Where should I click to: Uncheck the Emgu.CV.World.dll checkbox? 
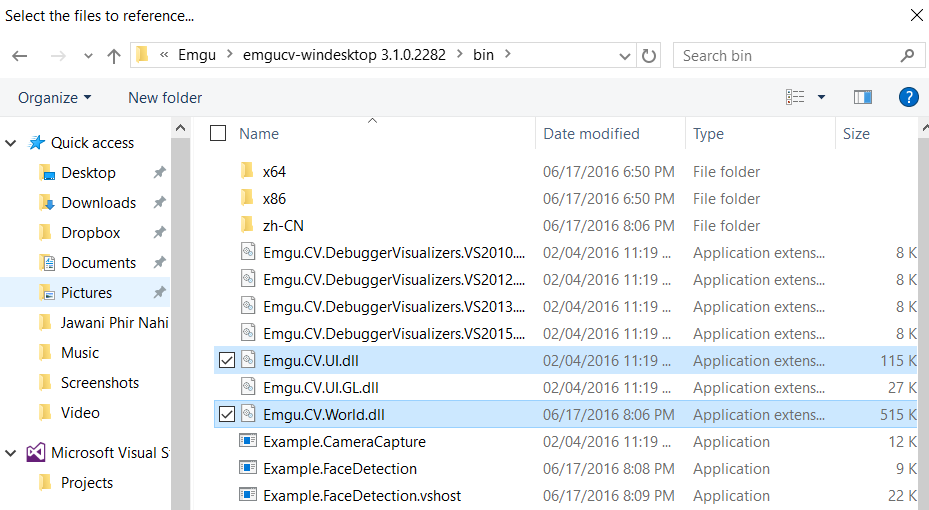227,414
